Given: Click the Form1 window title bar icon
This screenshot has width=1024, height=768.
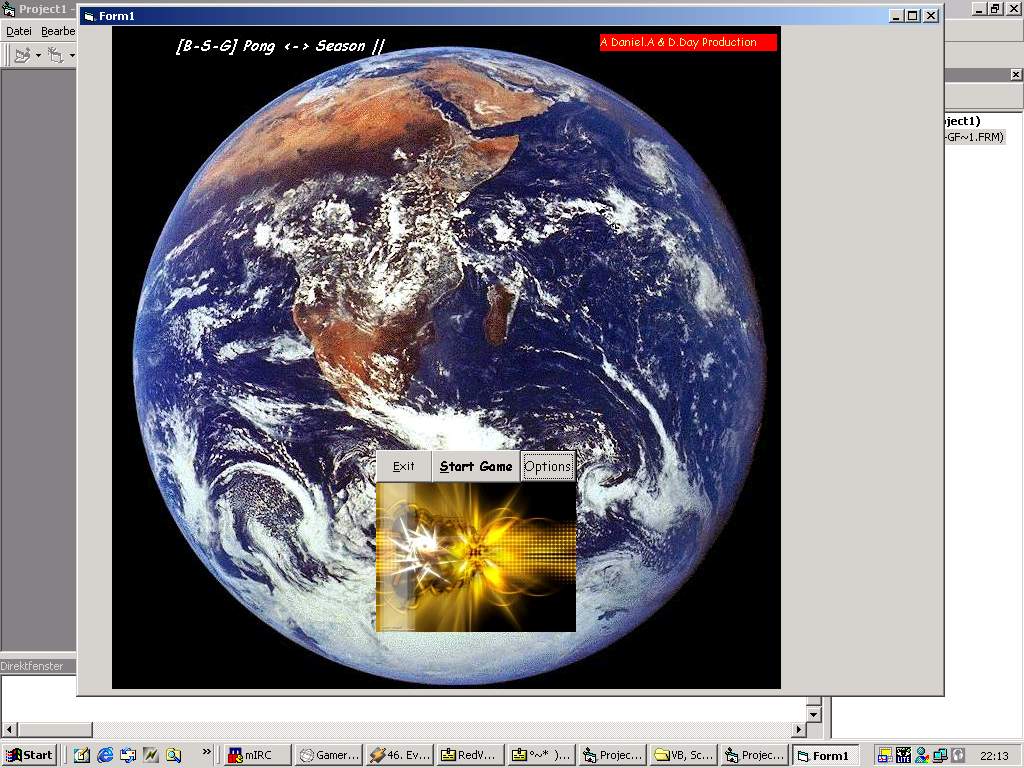Looking at the screenshot, I should 89,16.
